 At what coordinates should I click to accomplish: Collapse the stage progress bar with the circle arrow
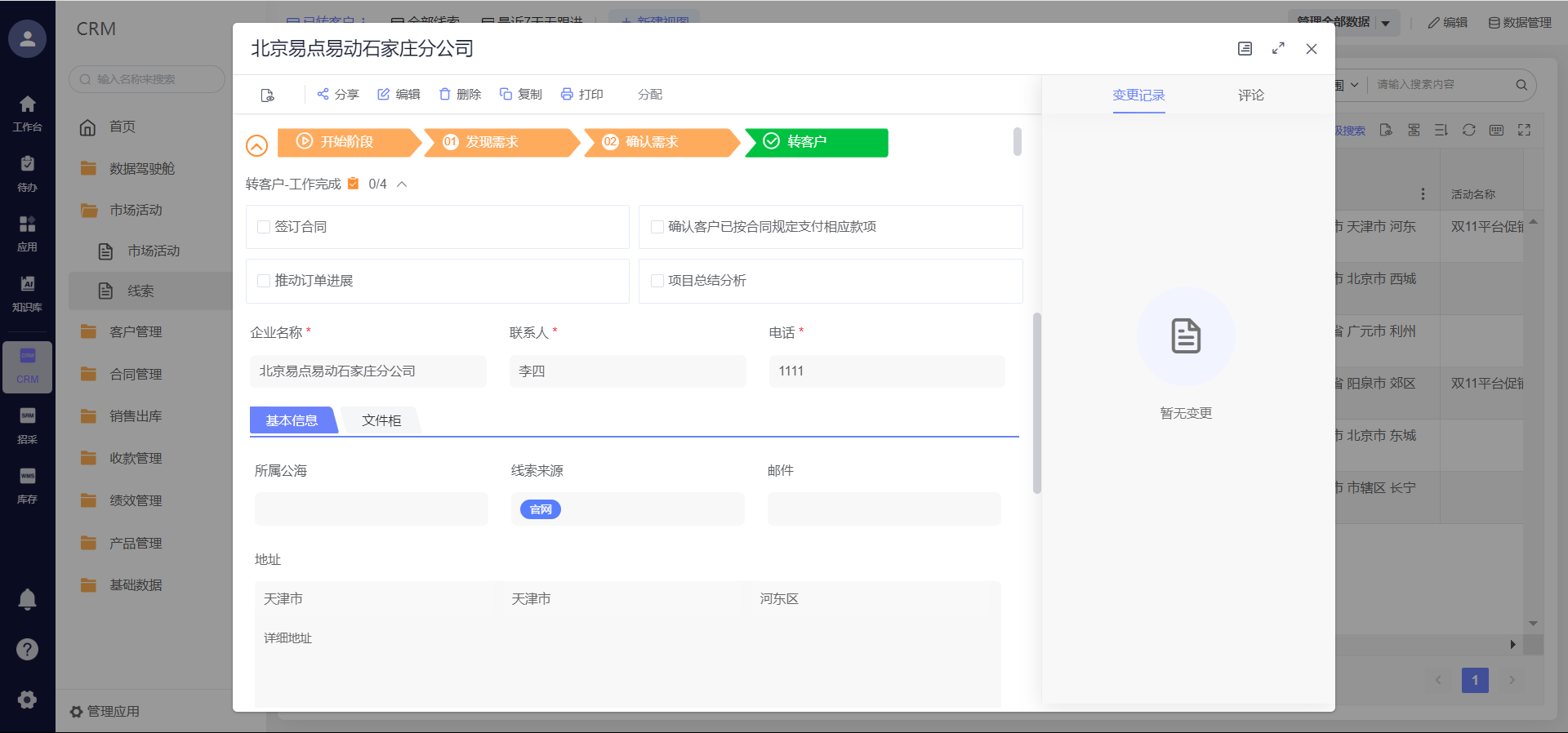256,145
